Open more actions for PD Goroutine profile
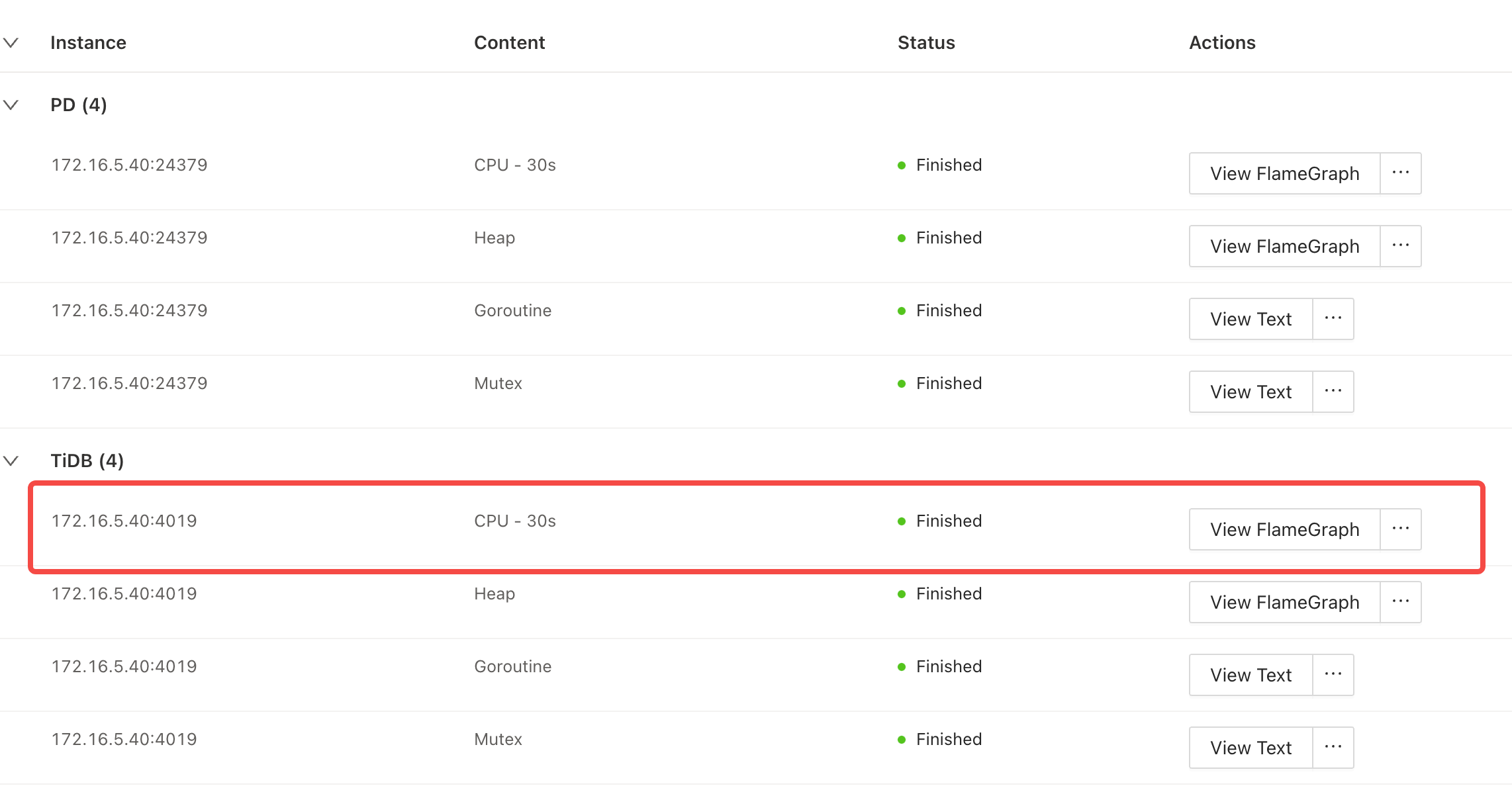Image resolution: width=1512 pixels, height=790 pixels. (1333, 319)
